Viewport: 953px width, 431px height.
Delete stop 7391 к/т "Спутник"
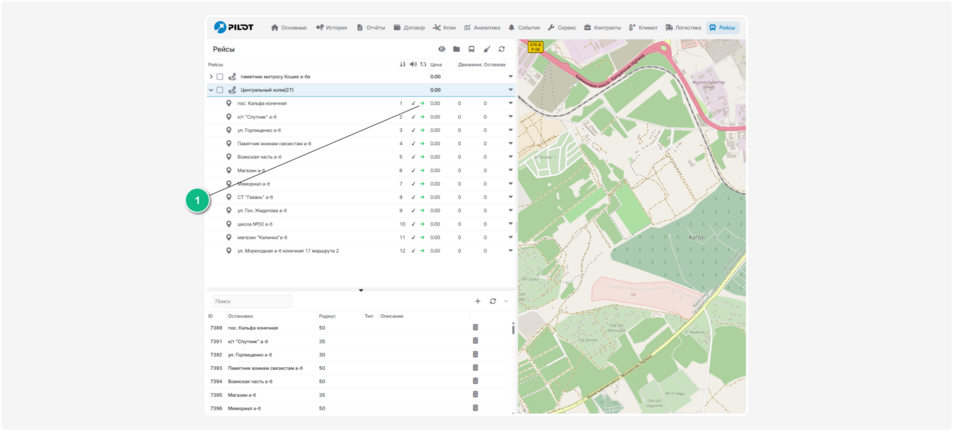pyautogui.click(x=475, y=341)
